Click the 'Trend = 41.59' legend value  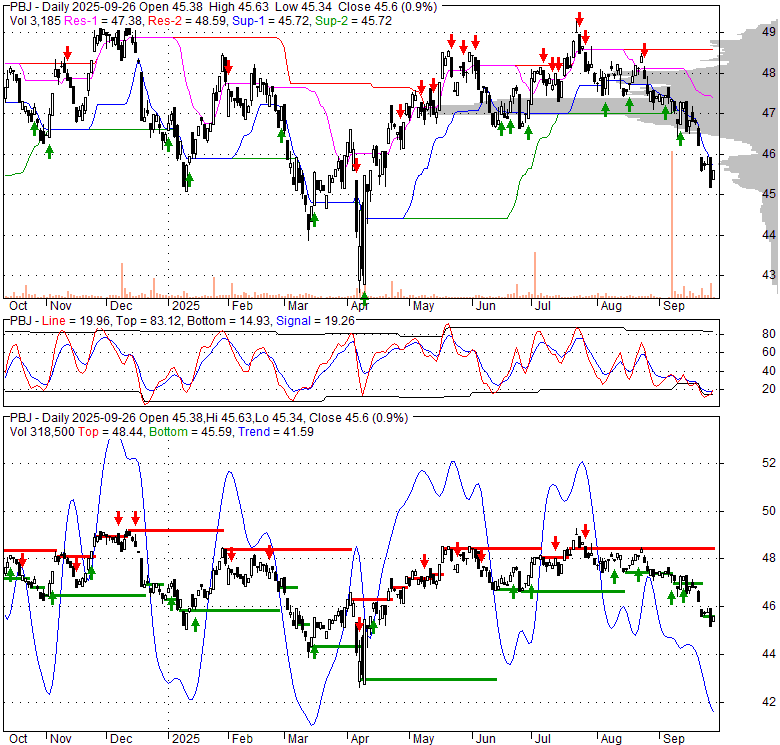coord(276,432)
